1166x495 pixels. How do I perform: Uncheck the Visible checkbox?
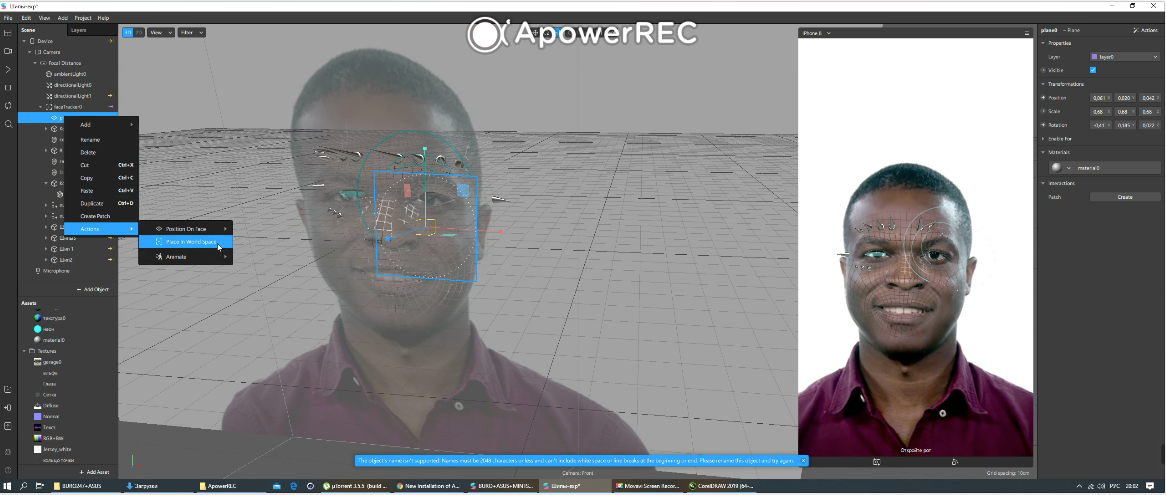point(1093,70)
